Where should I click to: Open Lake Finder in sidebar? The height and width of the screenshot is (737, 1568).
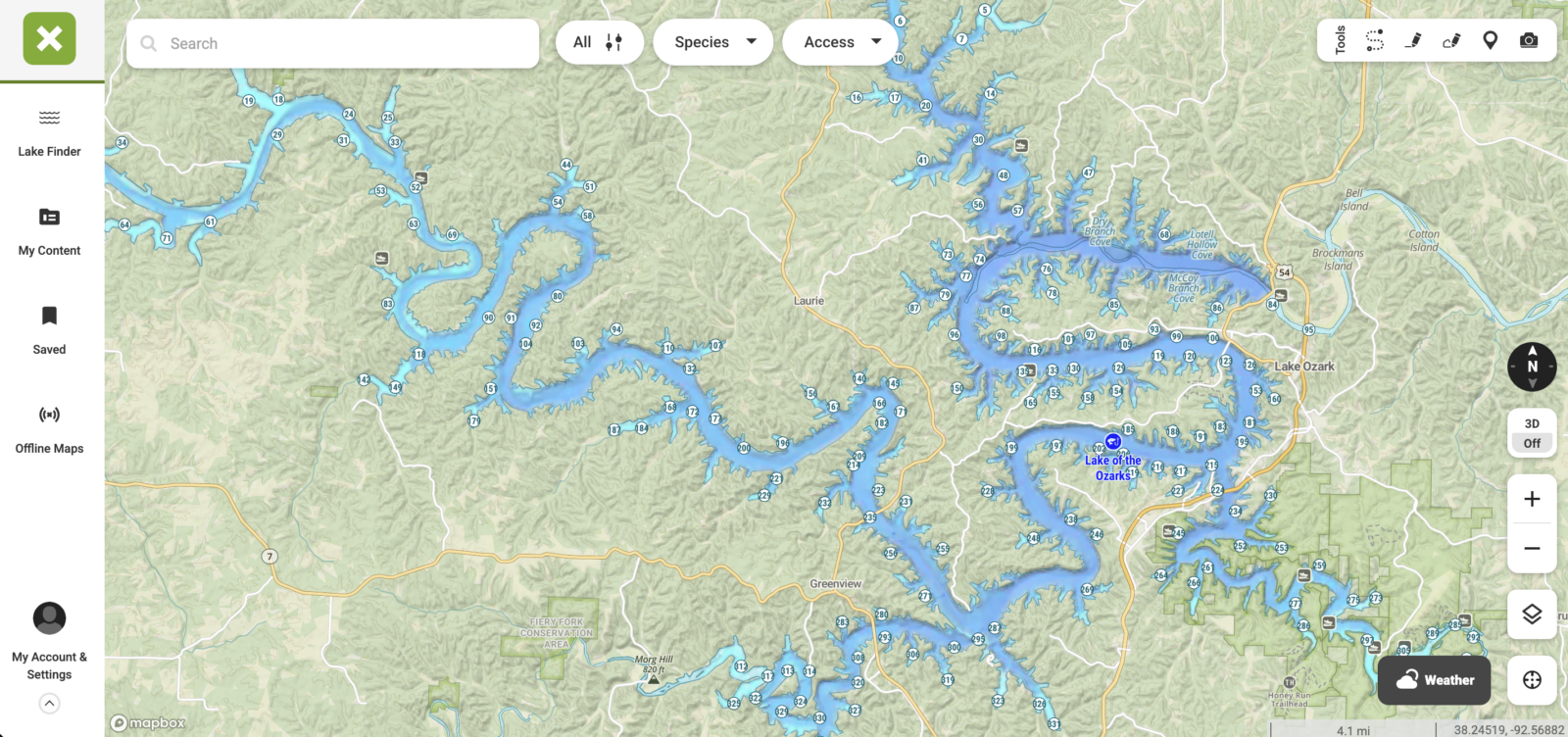tap(49, 133)
